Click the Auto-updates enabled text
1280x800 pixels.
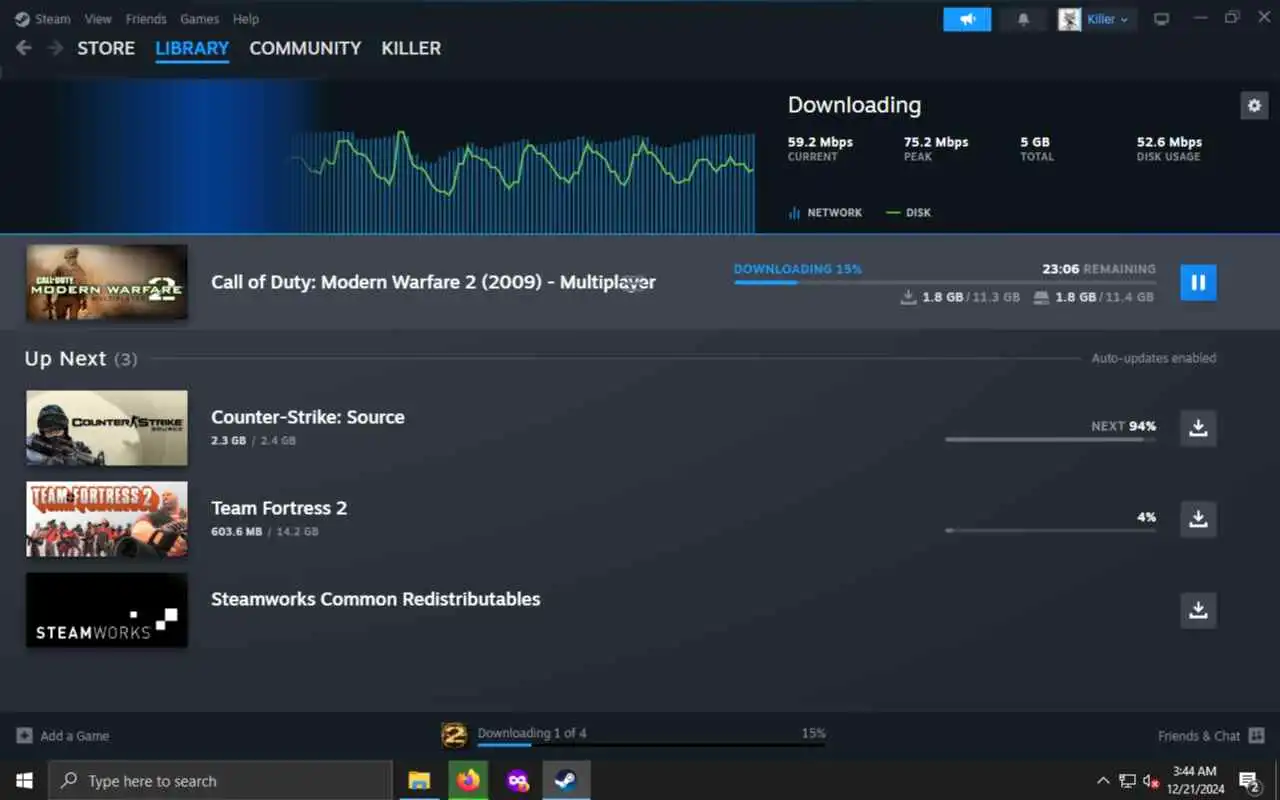pos(1154,358)
